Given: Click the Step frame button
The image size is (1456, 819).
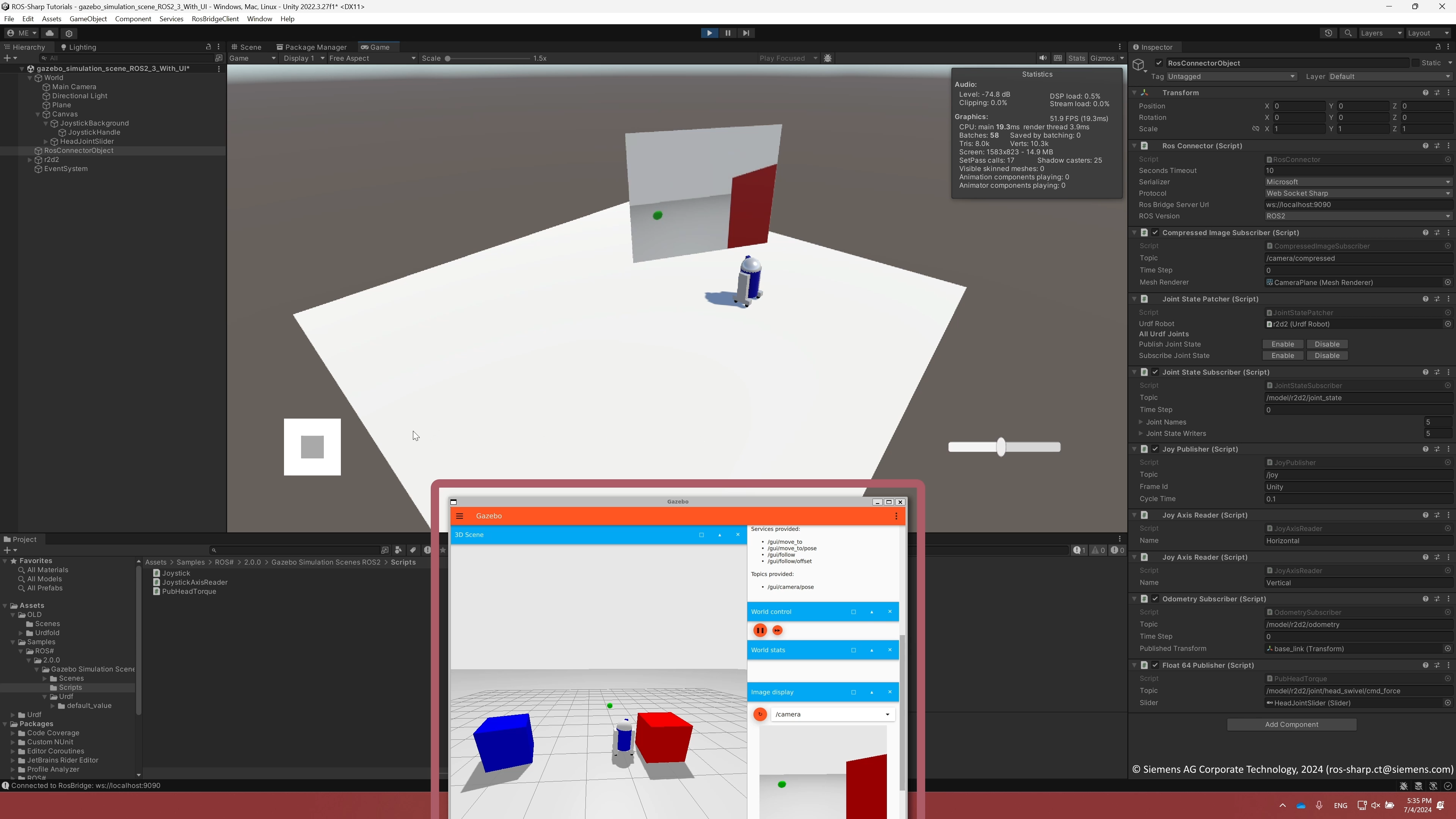Looking at the screenshot, I should tap(746, 33).
